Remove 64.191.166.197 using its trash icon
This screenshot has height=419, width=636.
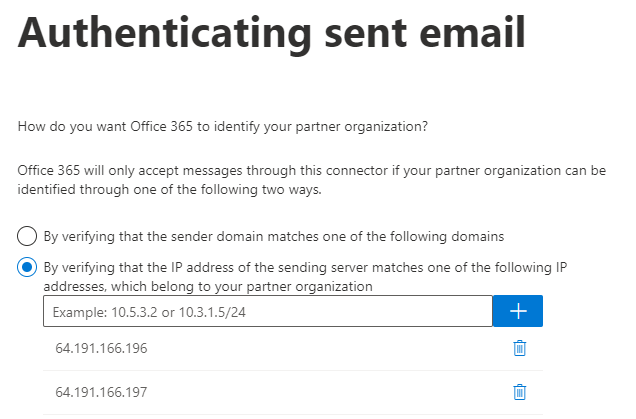tap(519, 392)
